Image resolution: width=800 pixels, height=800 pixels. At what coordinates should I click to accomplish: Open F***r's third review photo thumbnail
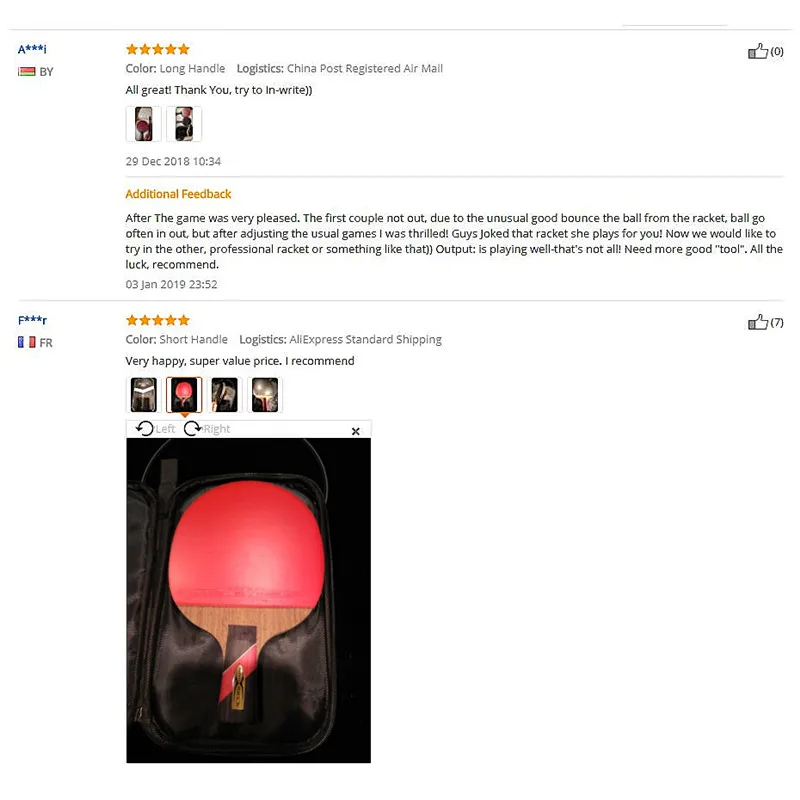(x=224, y=395)
